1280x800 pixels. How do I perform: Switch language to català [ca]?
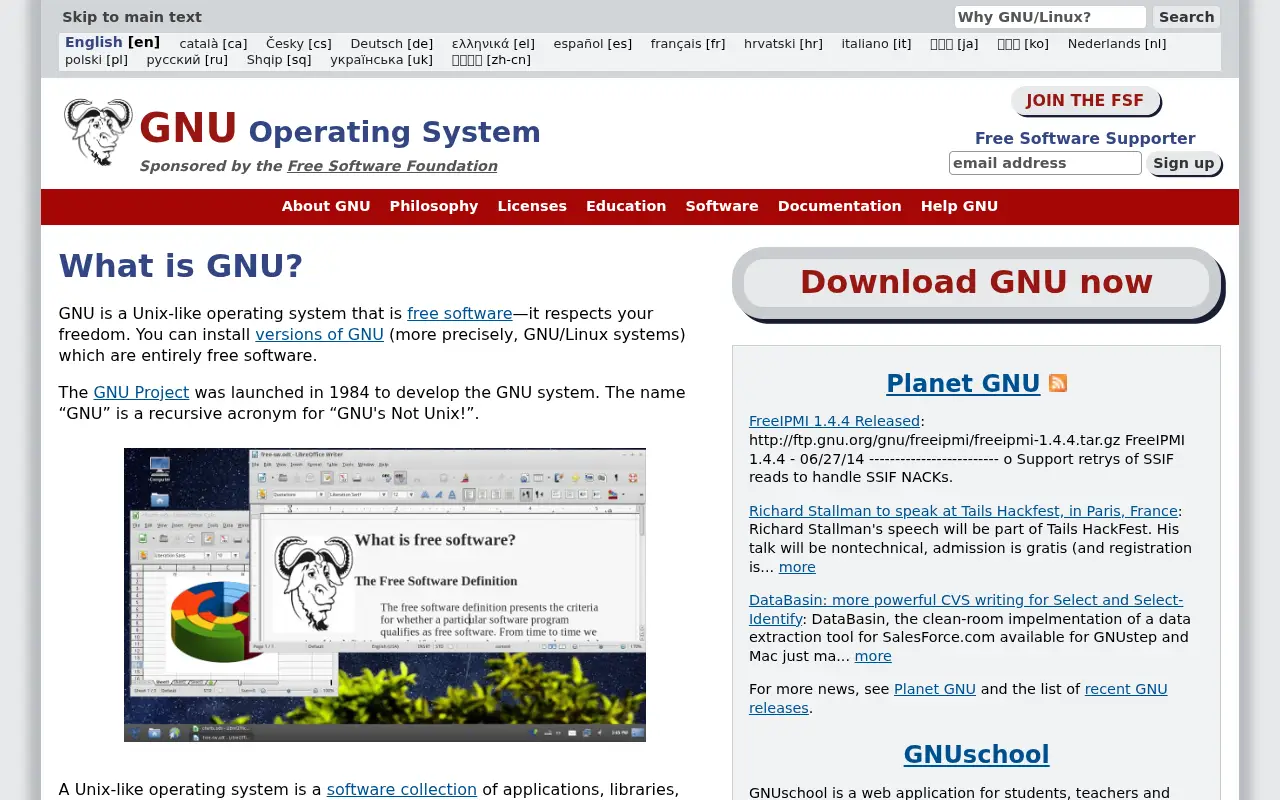pyautogui.click(x=213, y=44)
